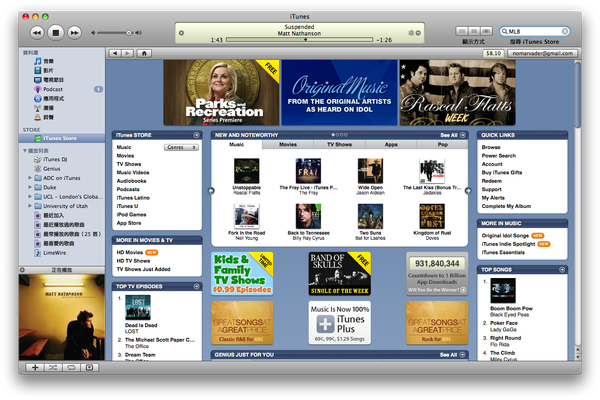Switch to the TV Shows tab
The image size is (600, 400).
pos(339,145)
